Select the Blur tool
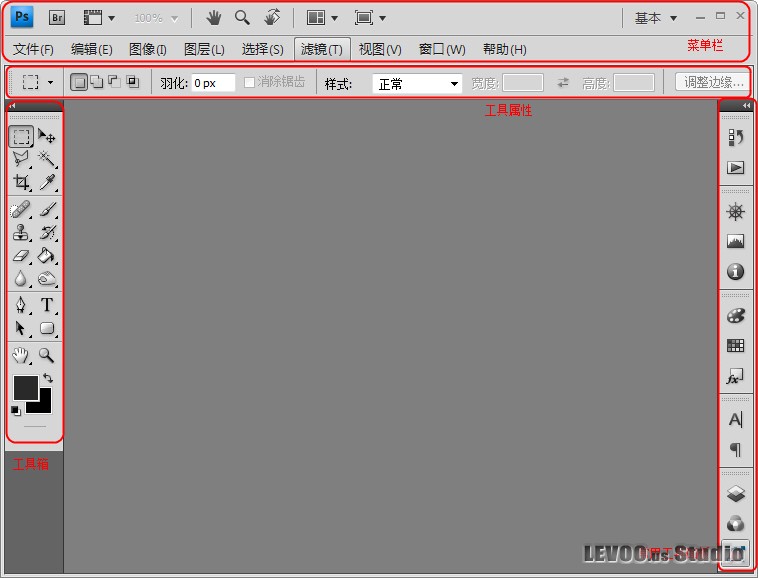The image size is (758, 578). pyautogui.click(x=21, y=278)
